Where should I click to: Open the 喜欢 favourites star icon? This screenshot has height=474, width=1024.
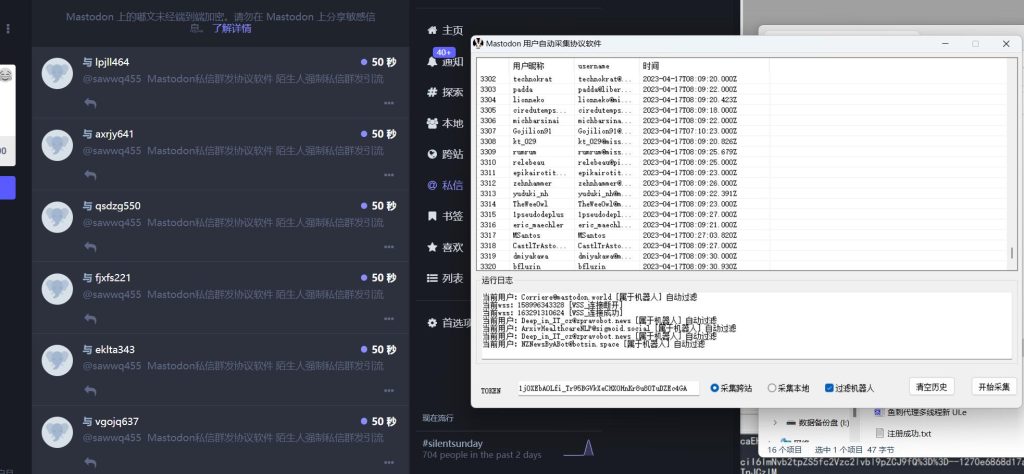pyautogui.click(x=432, y=247)
